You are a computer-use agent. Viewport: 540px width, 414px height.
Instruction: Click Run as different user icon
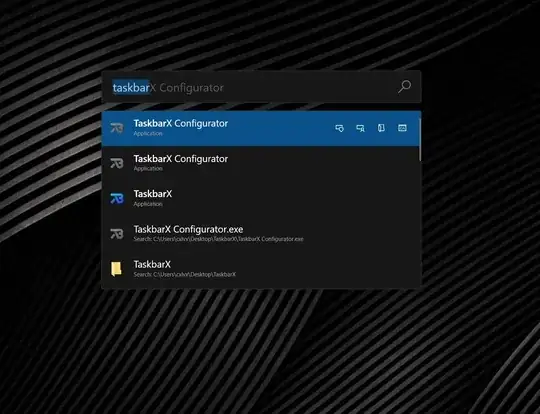[x=360, y=128]
